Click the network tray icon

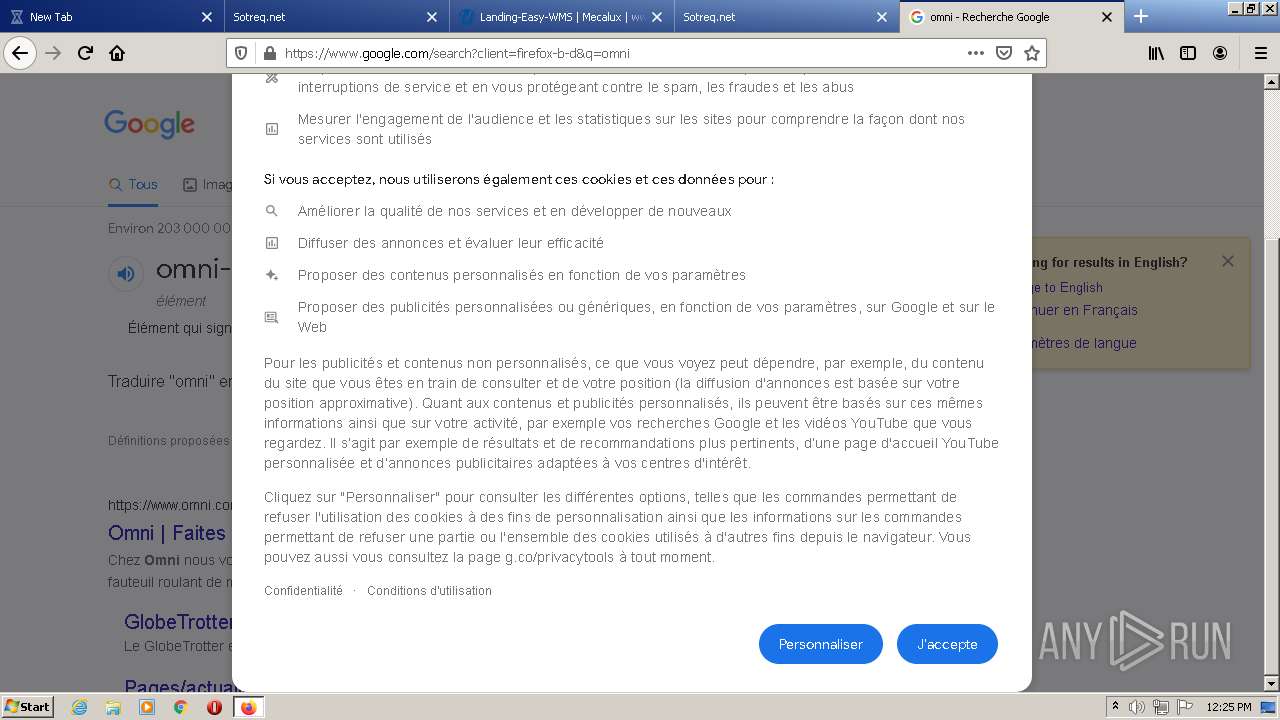(1162, 707)
